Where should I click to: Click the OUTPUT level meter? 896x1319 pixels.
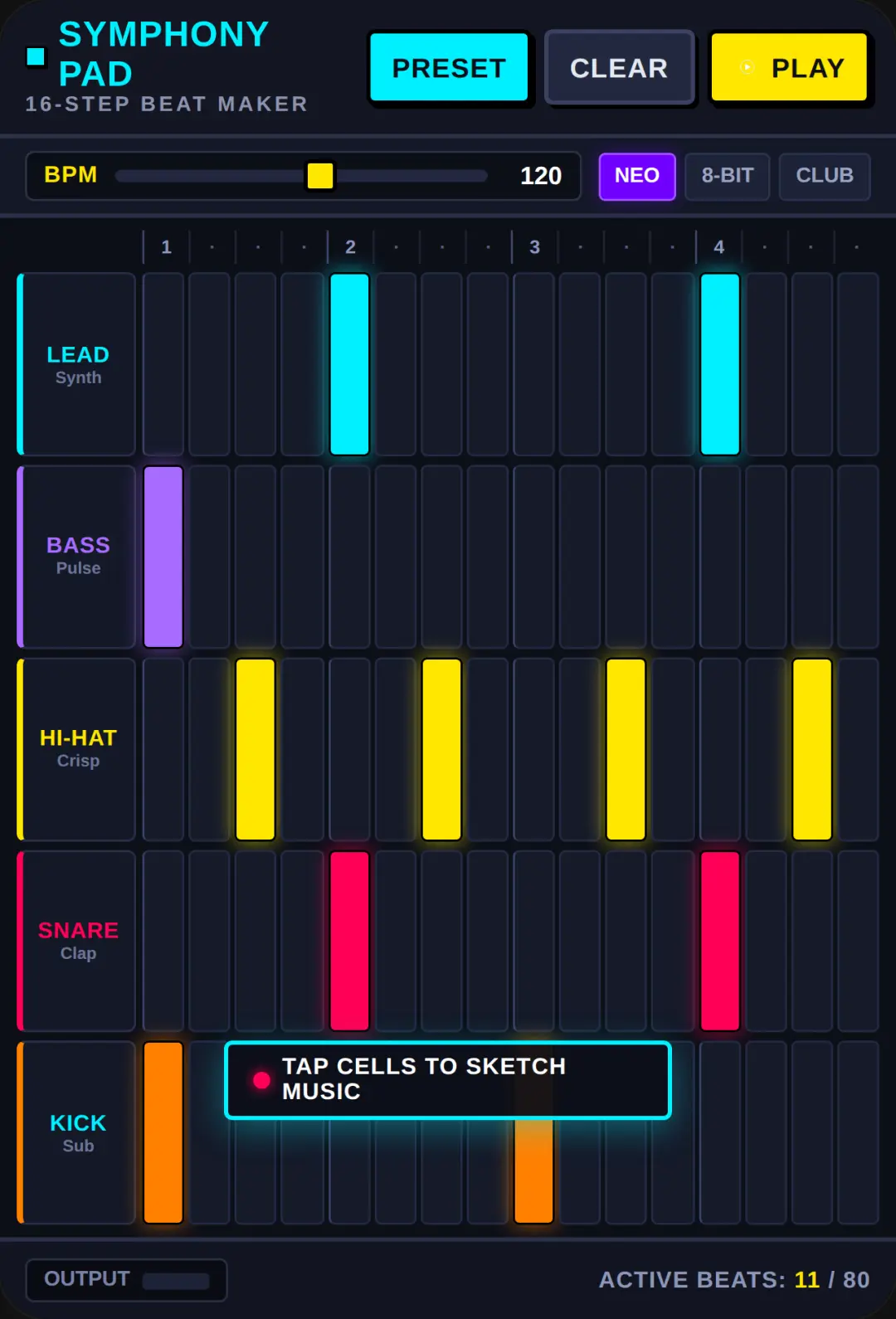point(176,1281)
